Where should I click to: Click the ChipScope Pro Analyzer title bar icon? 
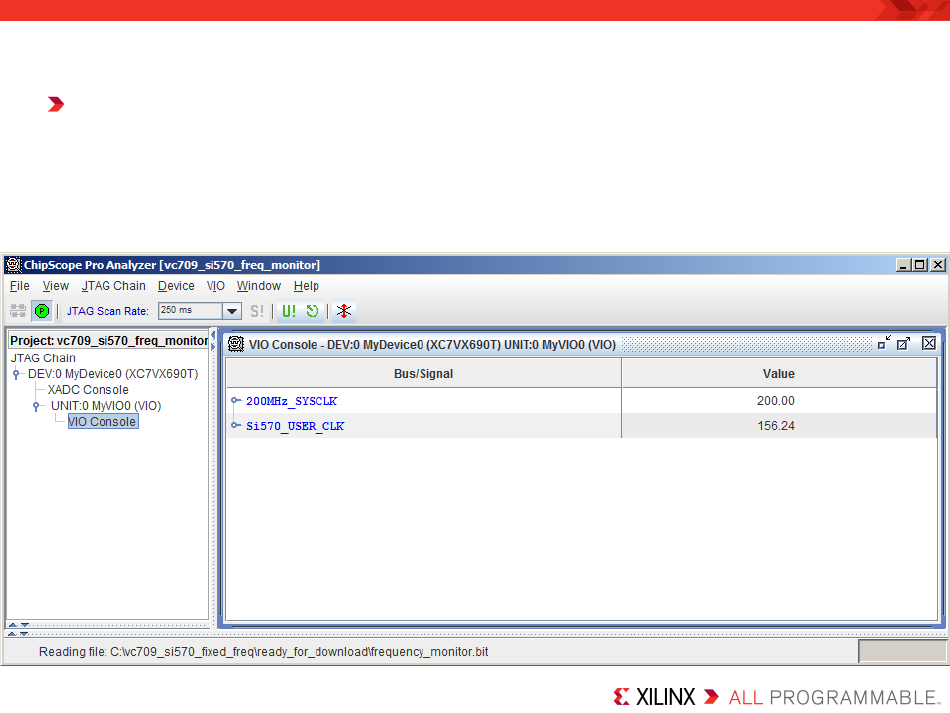tap(13, 265)
